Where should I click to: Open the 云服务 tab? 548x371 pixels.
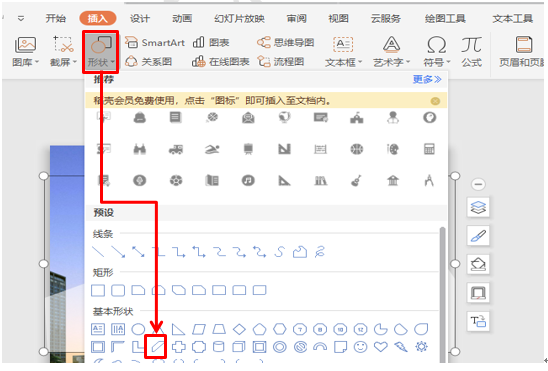point(386,19)
